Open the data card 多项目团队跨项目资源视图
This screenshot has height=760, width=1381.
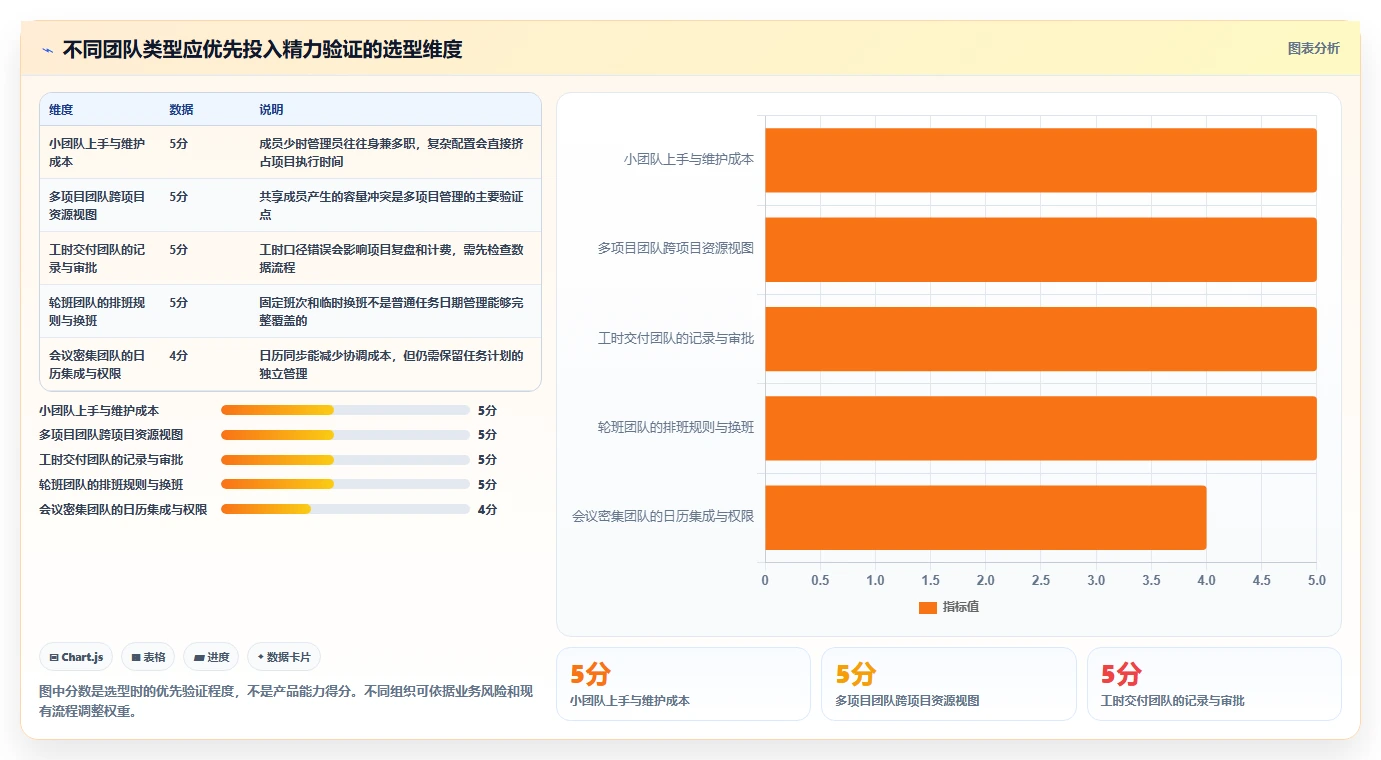pyautogui.click(x=949, y=684)
